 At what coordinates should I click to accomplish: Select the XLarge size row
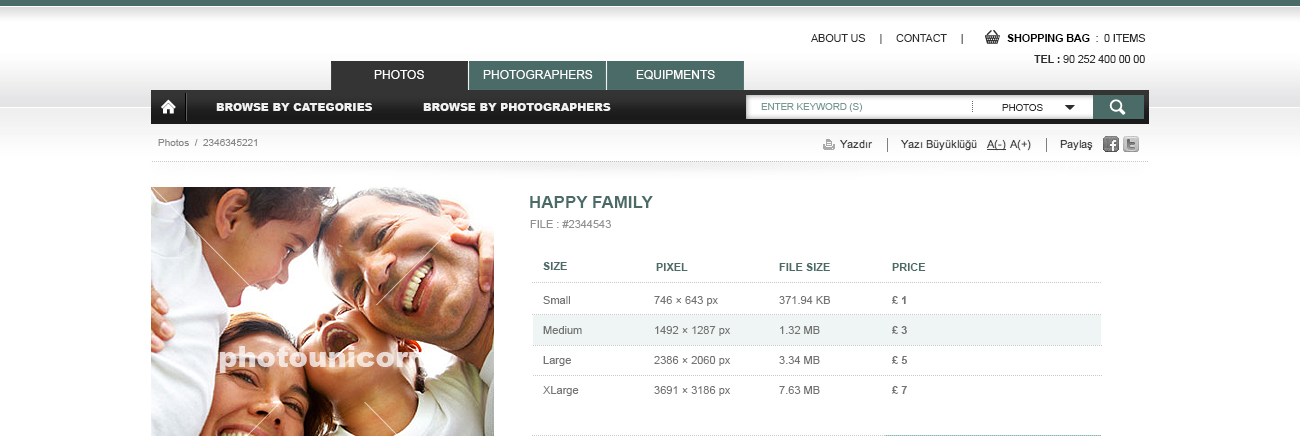coord(816,390)
